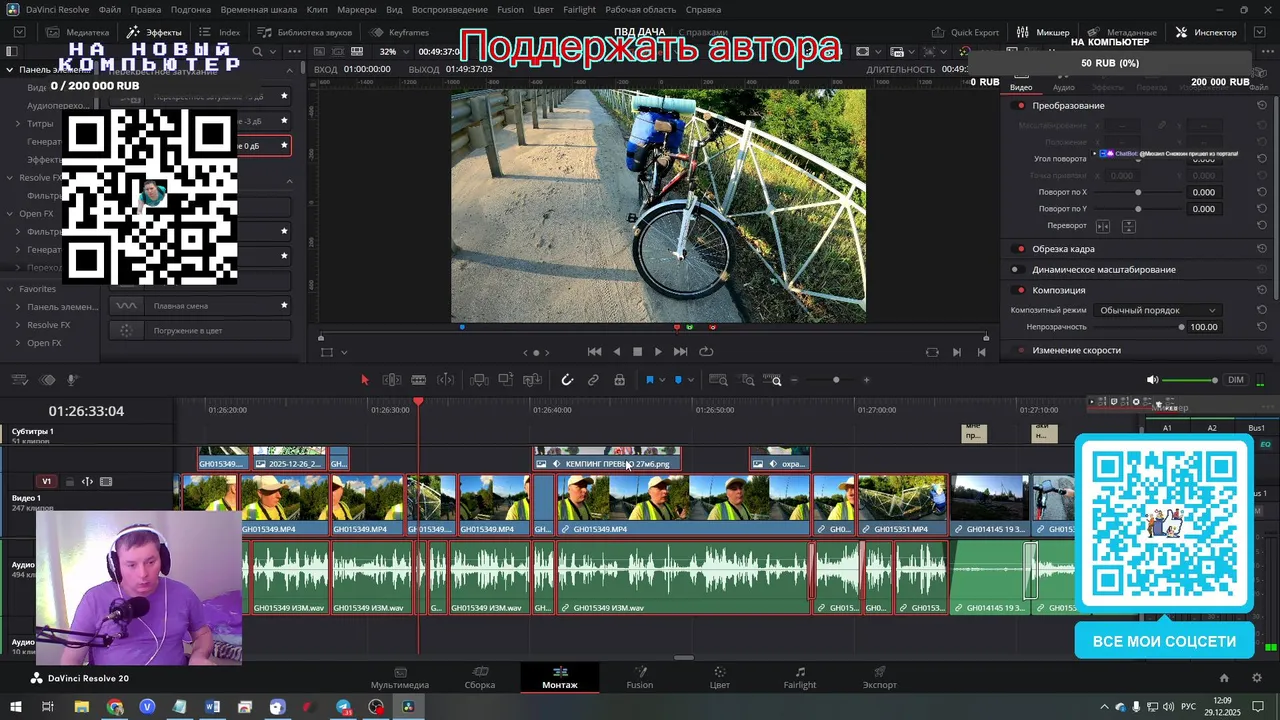Open Word from the taskbar
This screenshot has width=1280, height=720.
tap(212, 707)
